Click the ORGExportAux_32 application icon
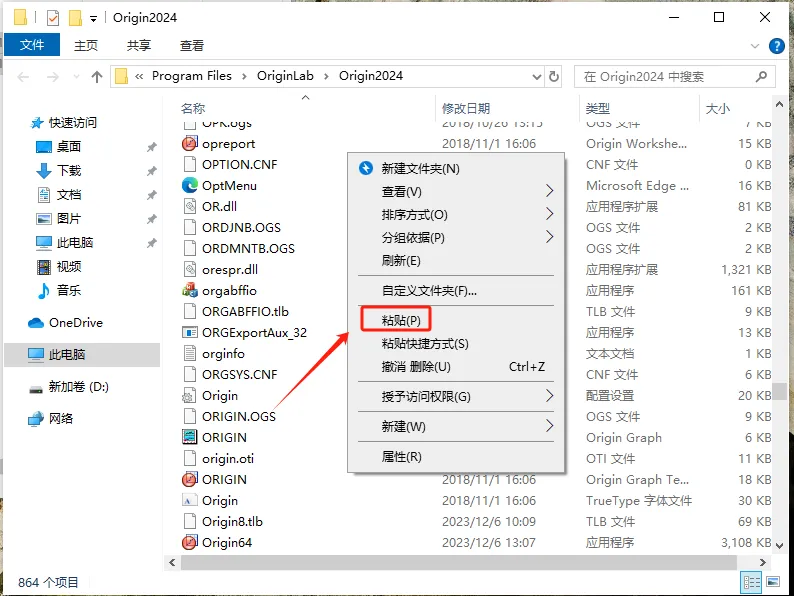The image size is (794, 596). click(189, 333)
